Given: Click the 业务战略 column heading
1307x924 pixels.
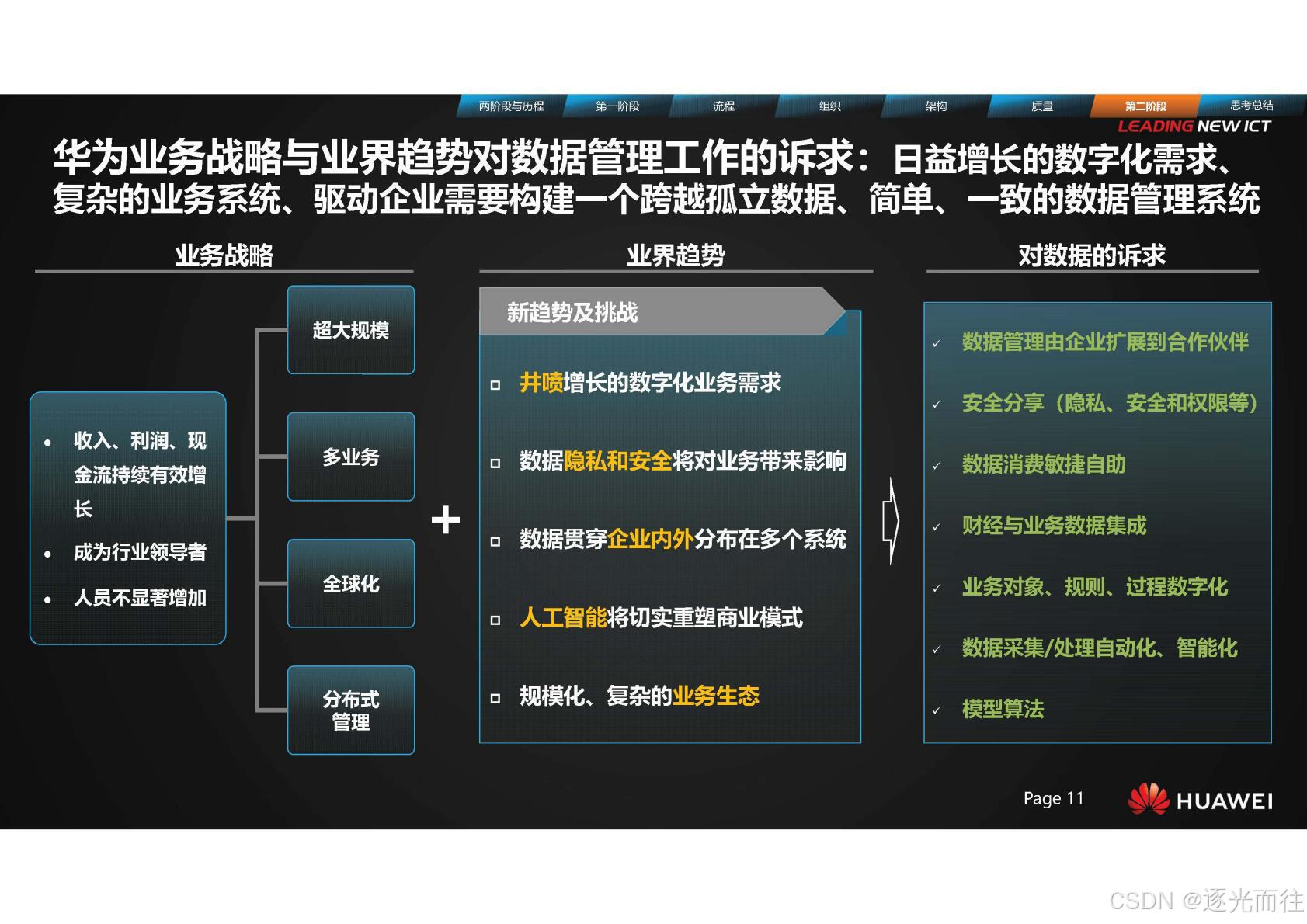Looking at the screenshot, I should (x=224, y=255).
